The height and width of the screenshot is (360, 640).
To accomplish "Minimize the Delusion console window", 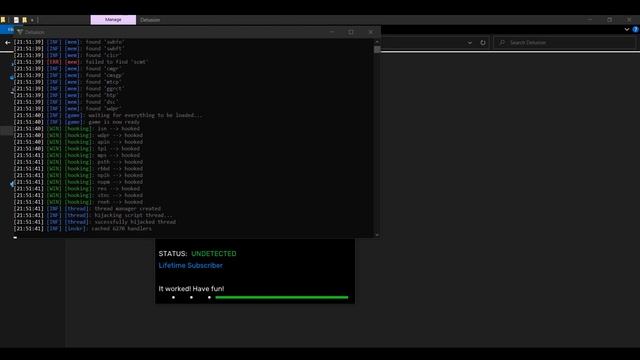I will coord(332,32).
